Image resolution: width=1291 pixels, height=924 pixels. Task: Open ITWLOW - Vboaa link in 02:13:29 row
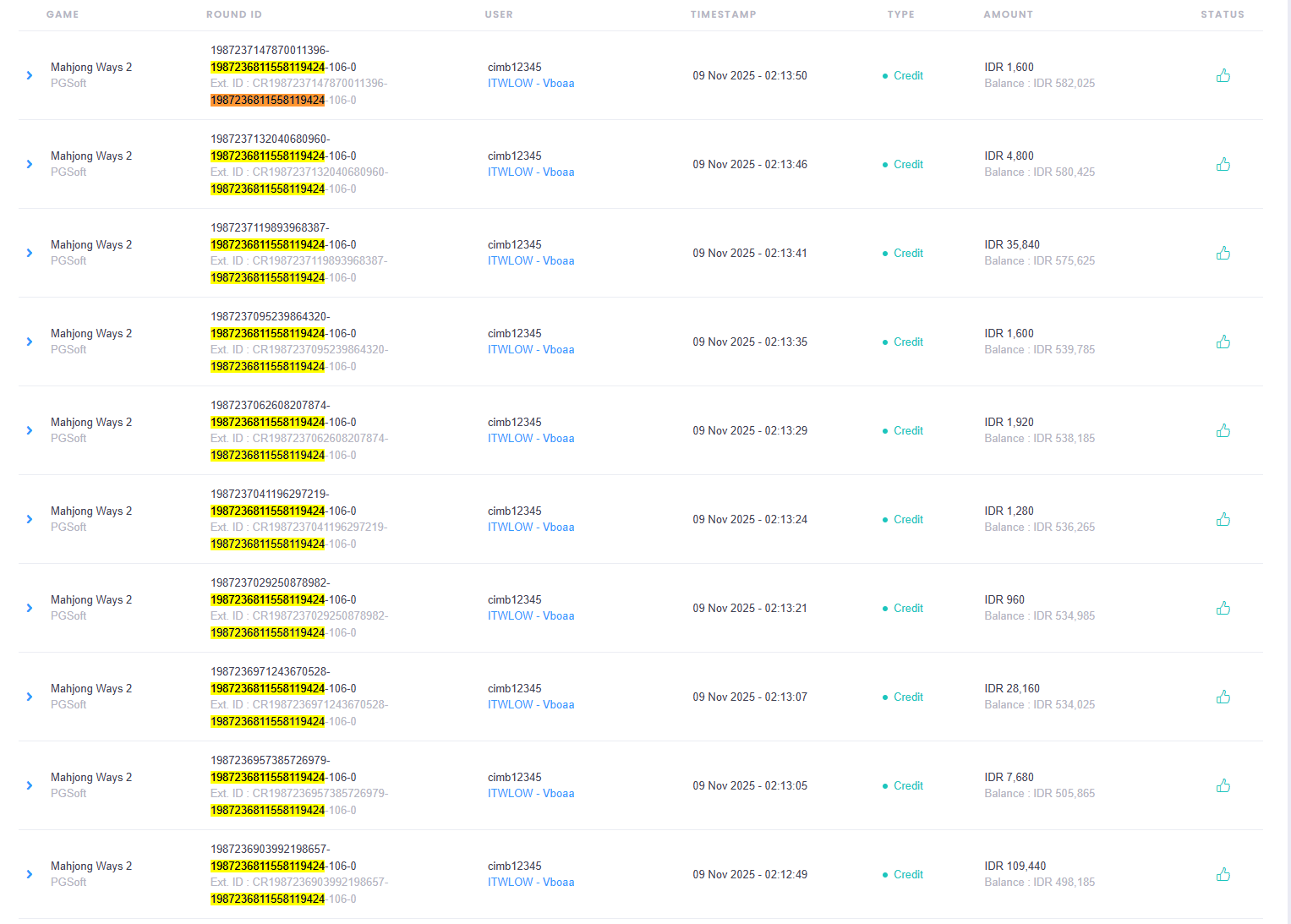coord(531,438)
